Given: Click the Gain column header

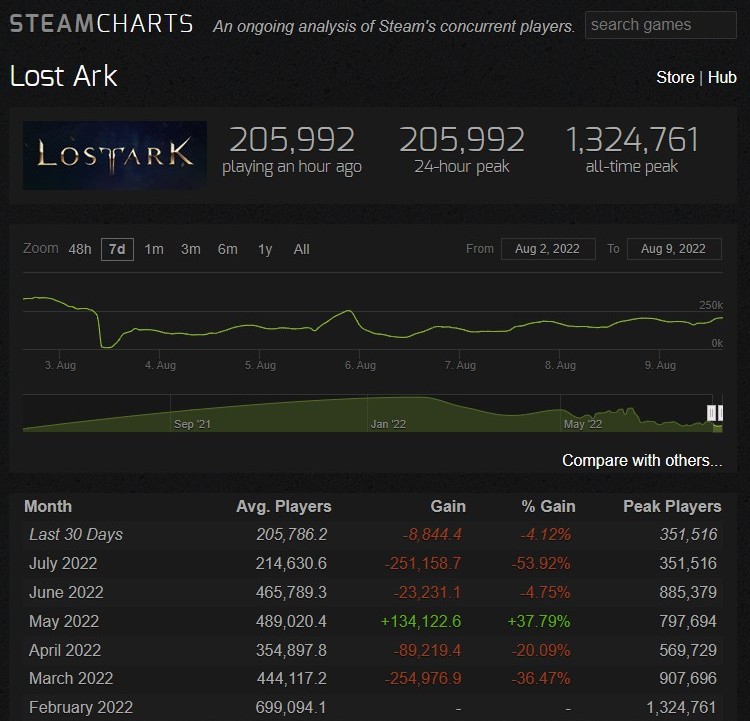Looking at the screenshot, I should tap(448, 506).
